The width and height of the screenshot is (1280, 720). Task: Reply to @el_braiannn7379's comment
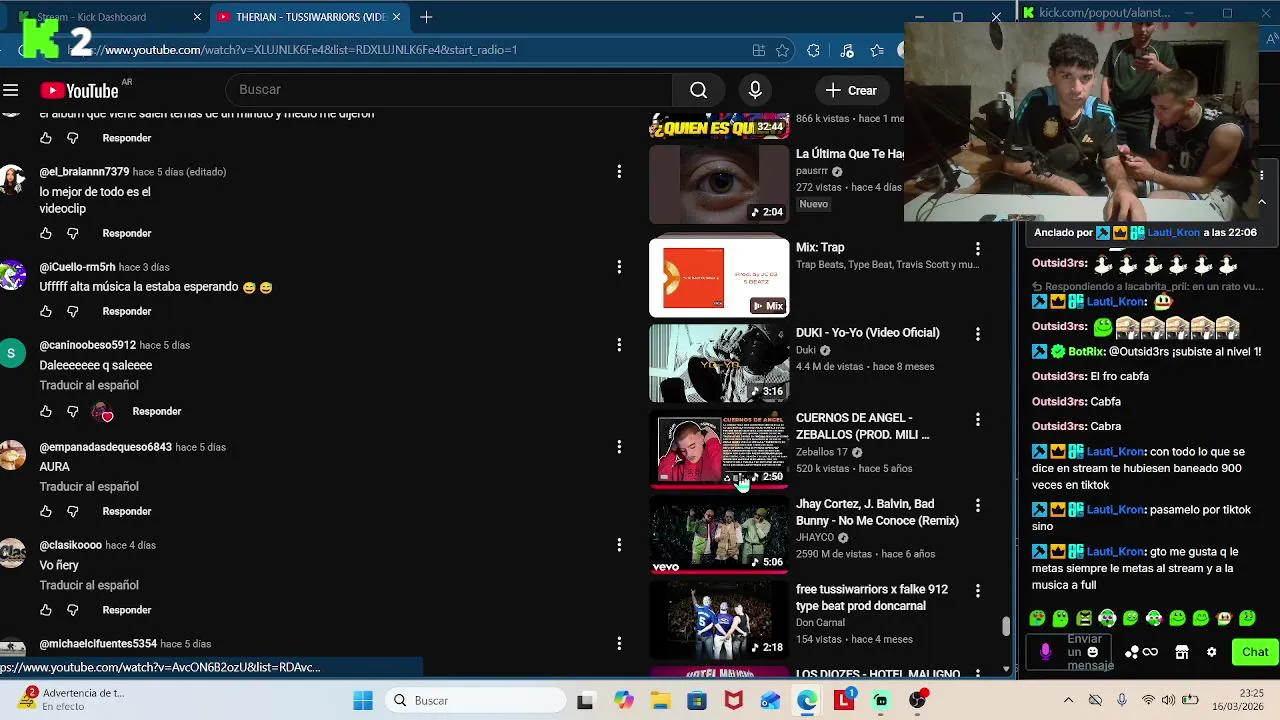127,233
